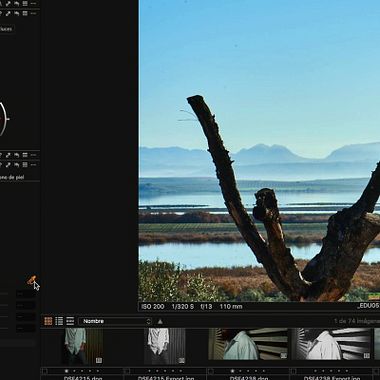Click the 'ISO 200' readout
The height and width of the screenshot is (380, 380).
click(x=153, y=306)
